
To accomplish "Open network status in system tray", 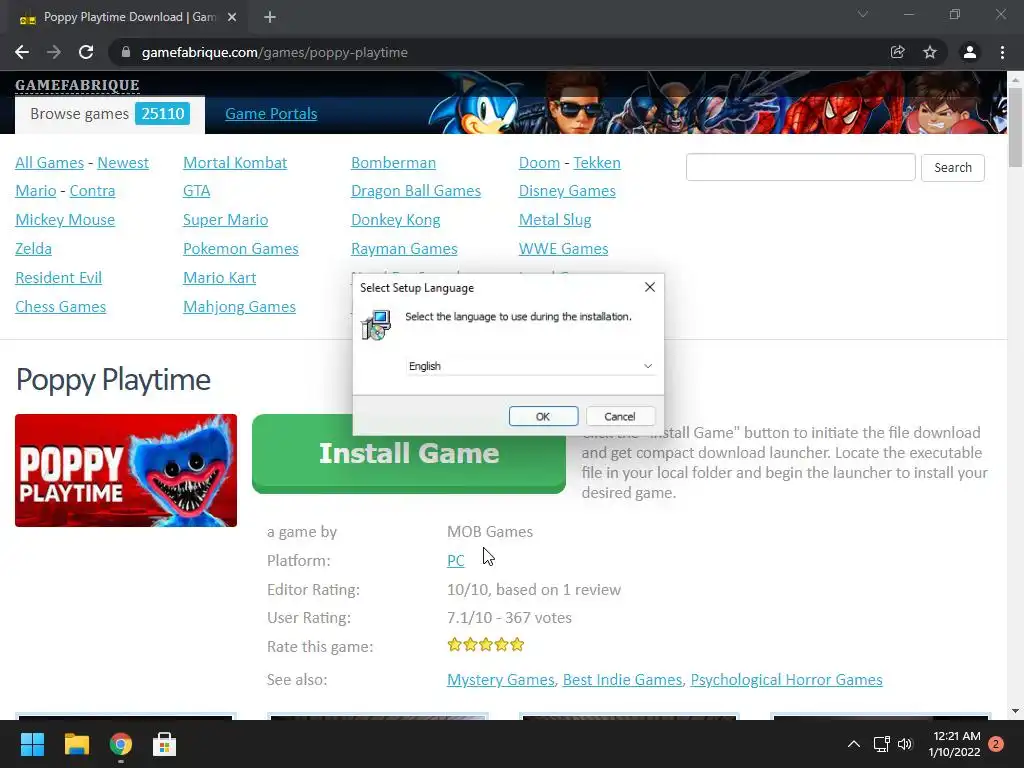I will [x=882, y=744].
